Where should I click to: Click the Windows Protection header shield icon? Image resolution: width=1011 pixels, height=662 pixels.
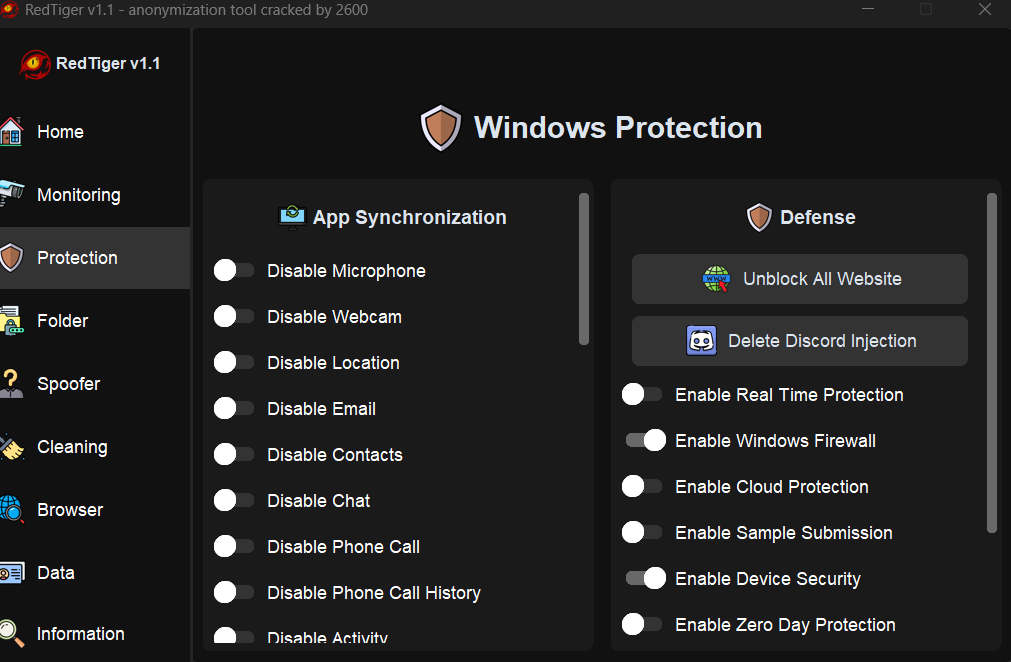tap(441, 128)
